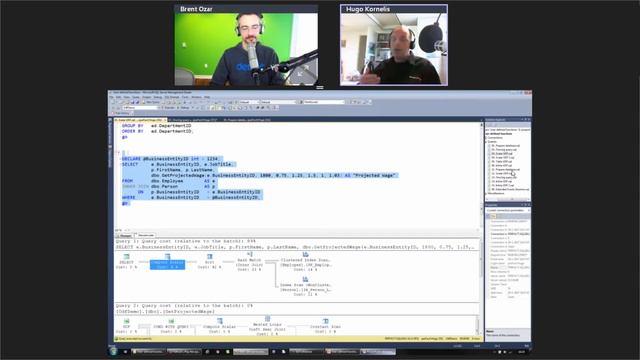Open the Help menu

tap(207, 97)
